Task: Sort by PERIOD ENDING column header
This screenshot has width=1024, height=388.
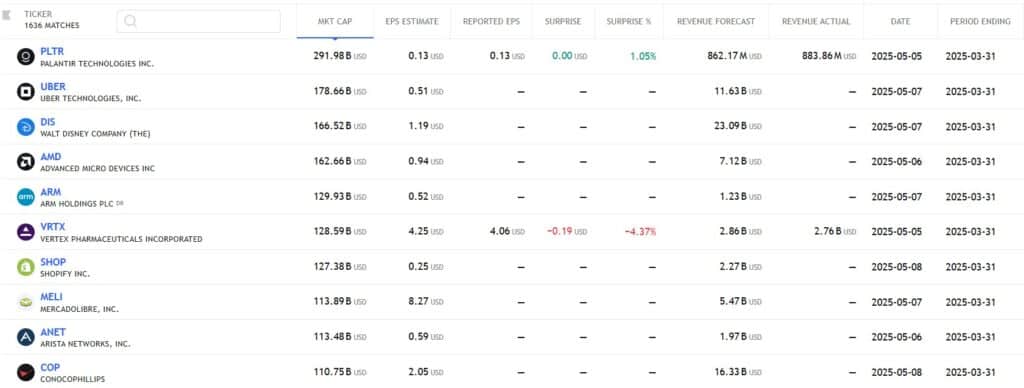Action: click(980, 22)
